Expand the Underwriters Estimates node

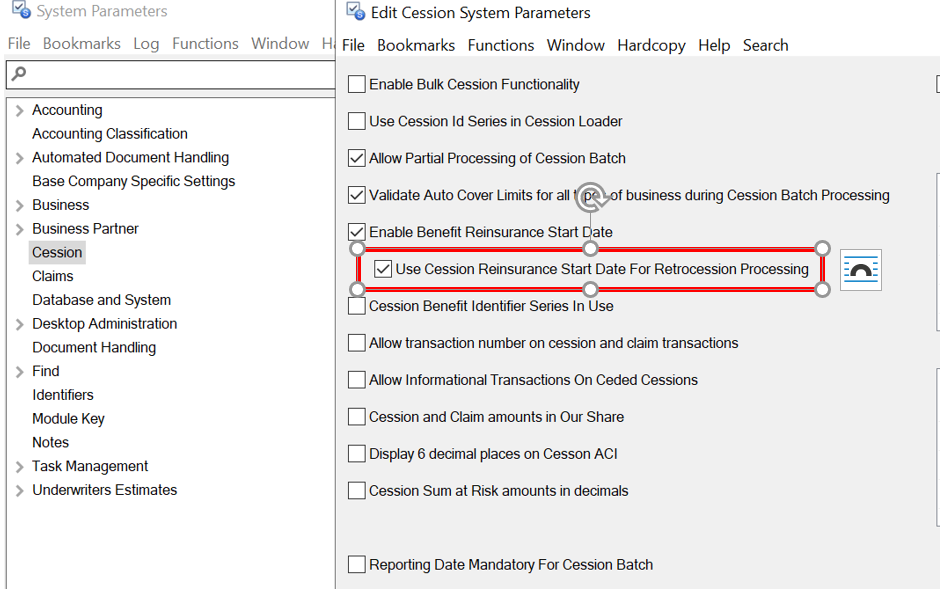(20, 491)
